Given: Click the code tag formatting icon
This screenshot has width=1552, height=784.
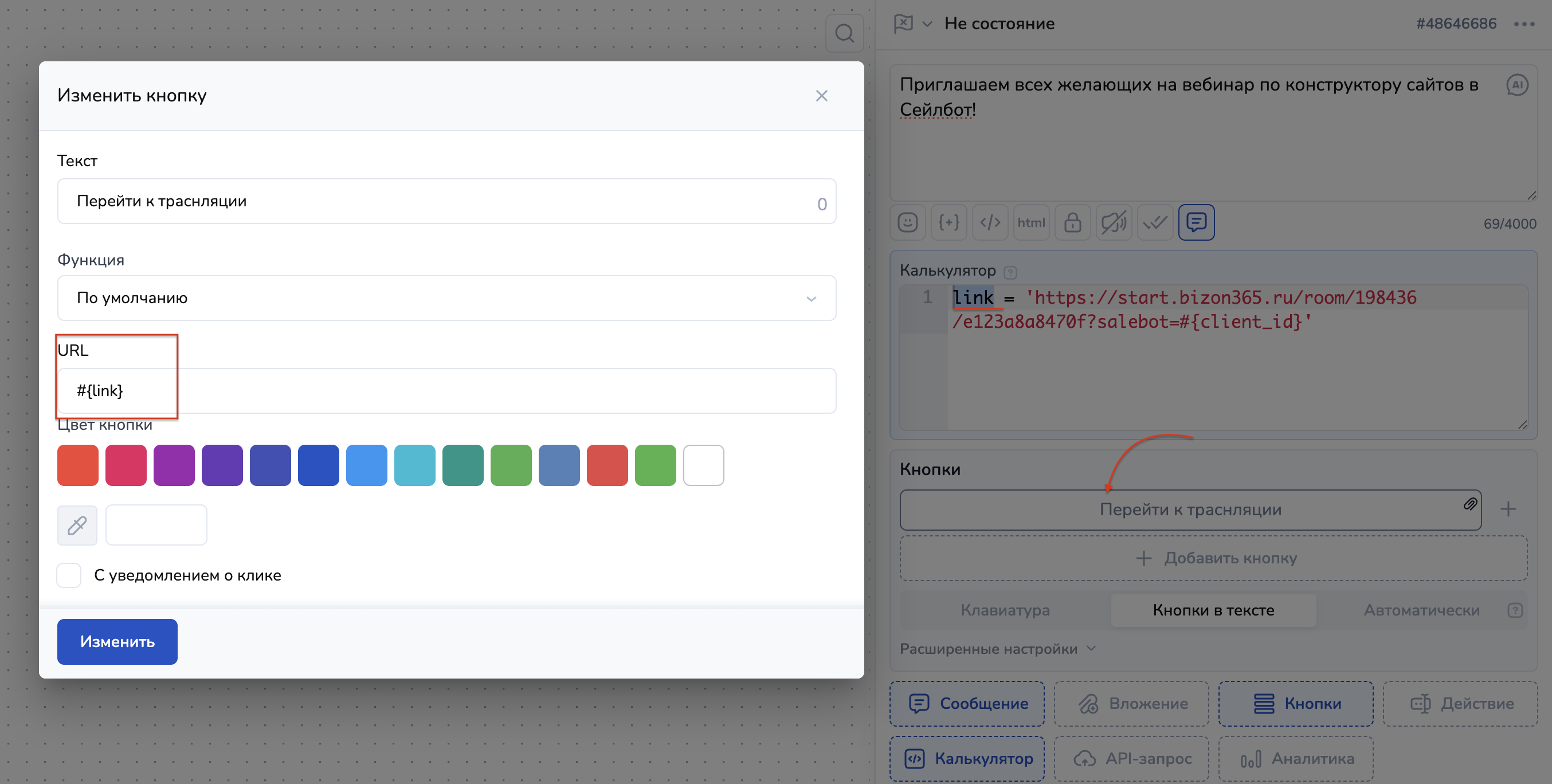Looking at the screenshot, I should tap(990, 222).
